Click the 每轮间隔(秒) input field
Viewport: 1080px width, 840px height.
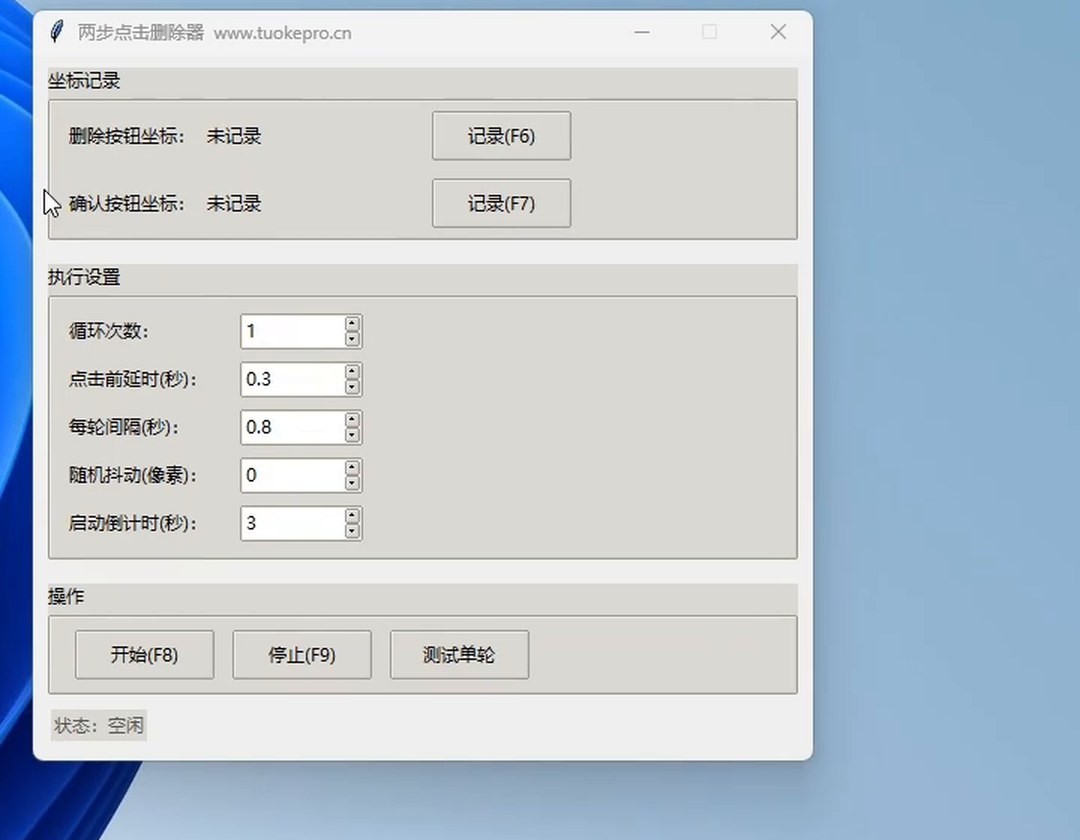click(x=293, y=428)
